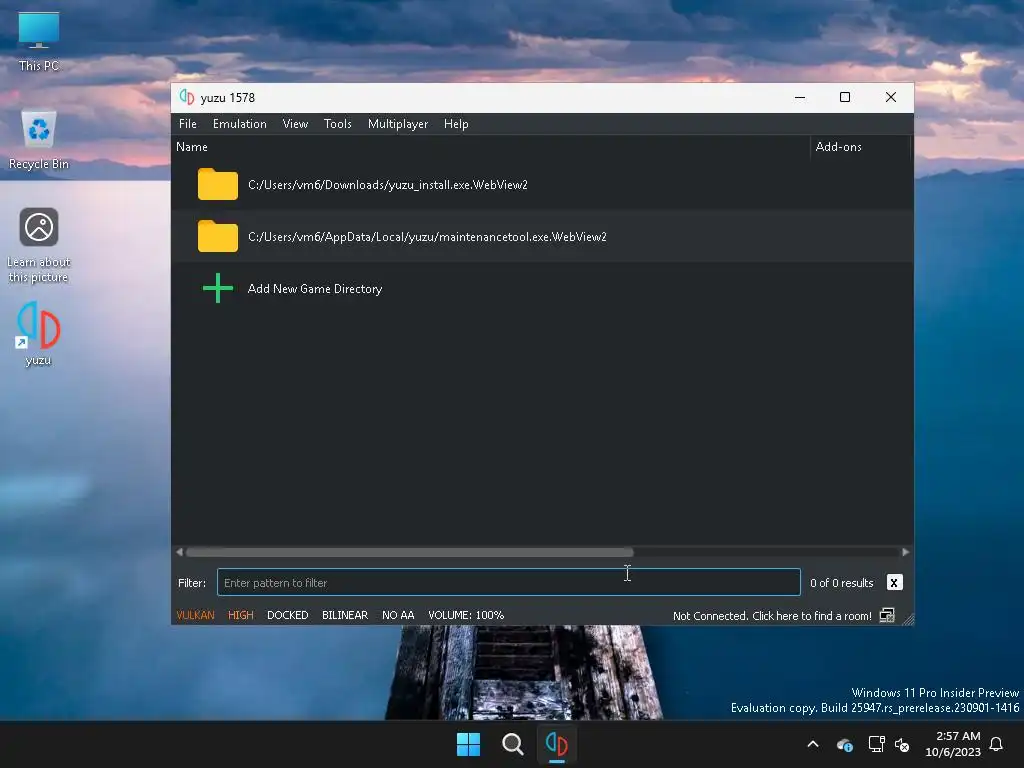The image size is (1024, 768).
Task: Click the yuzu taskbar icon
Action: click(x=556, y=744)
